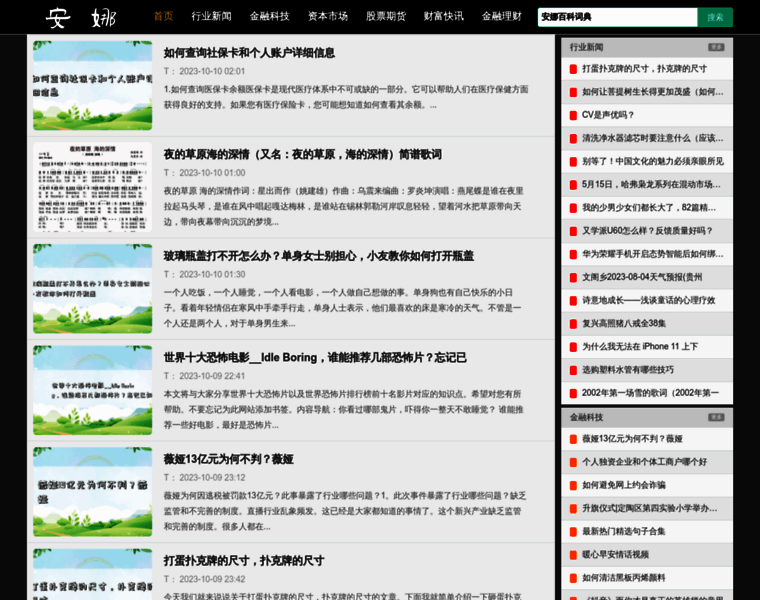Focus the 安娜百科词典 search field
Image resolution: width=760 pixels, height=600 pixels.
click(x=618, y=17)
